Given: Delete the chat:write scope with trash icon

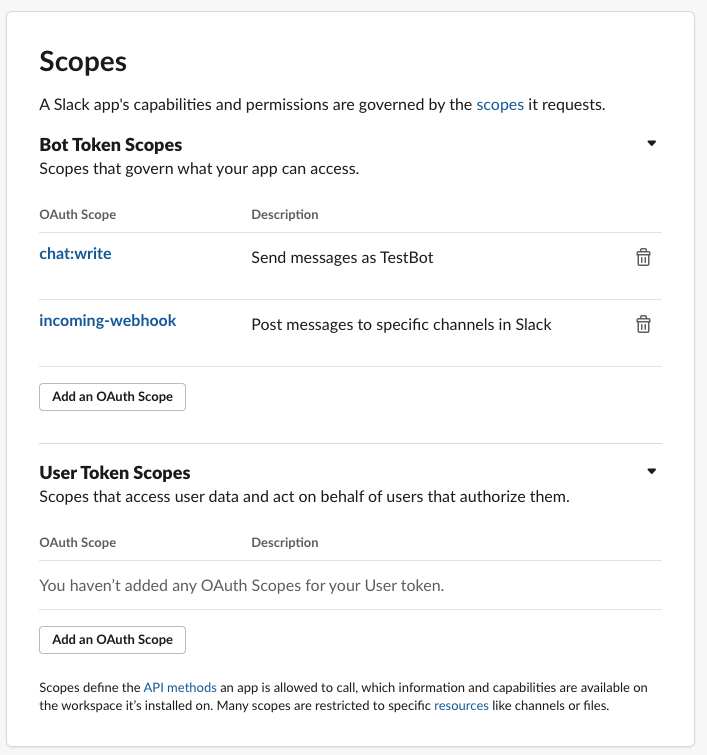Looking at the screenshot, I should pyautogui.click(x=643, y=257).
